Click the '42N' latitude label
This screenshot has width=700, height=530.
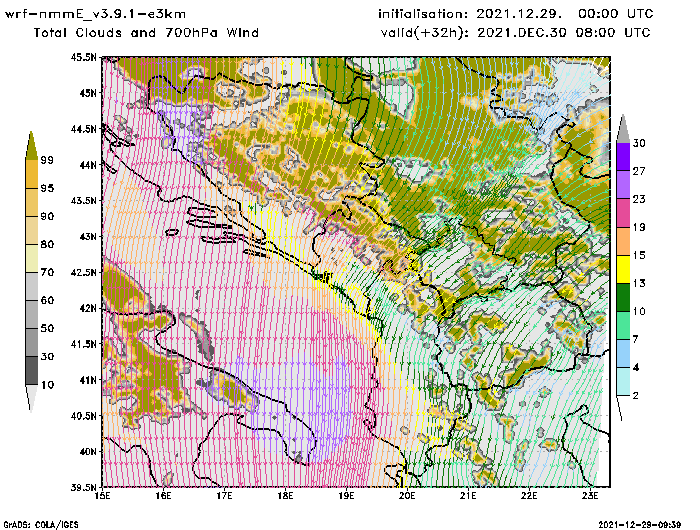88,308
